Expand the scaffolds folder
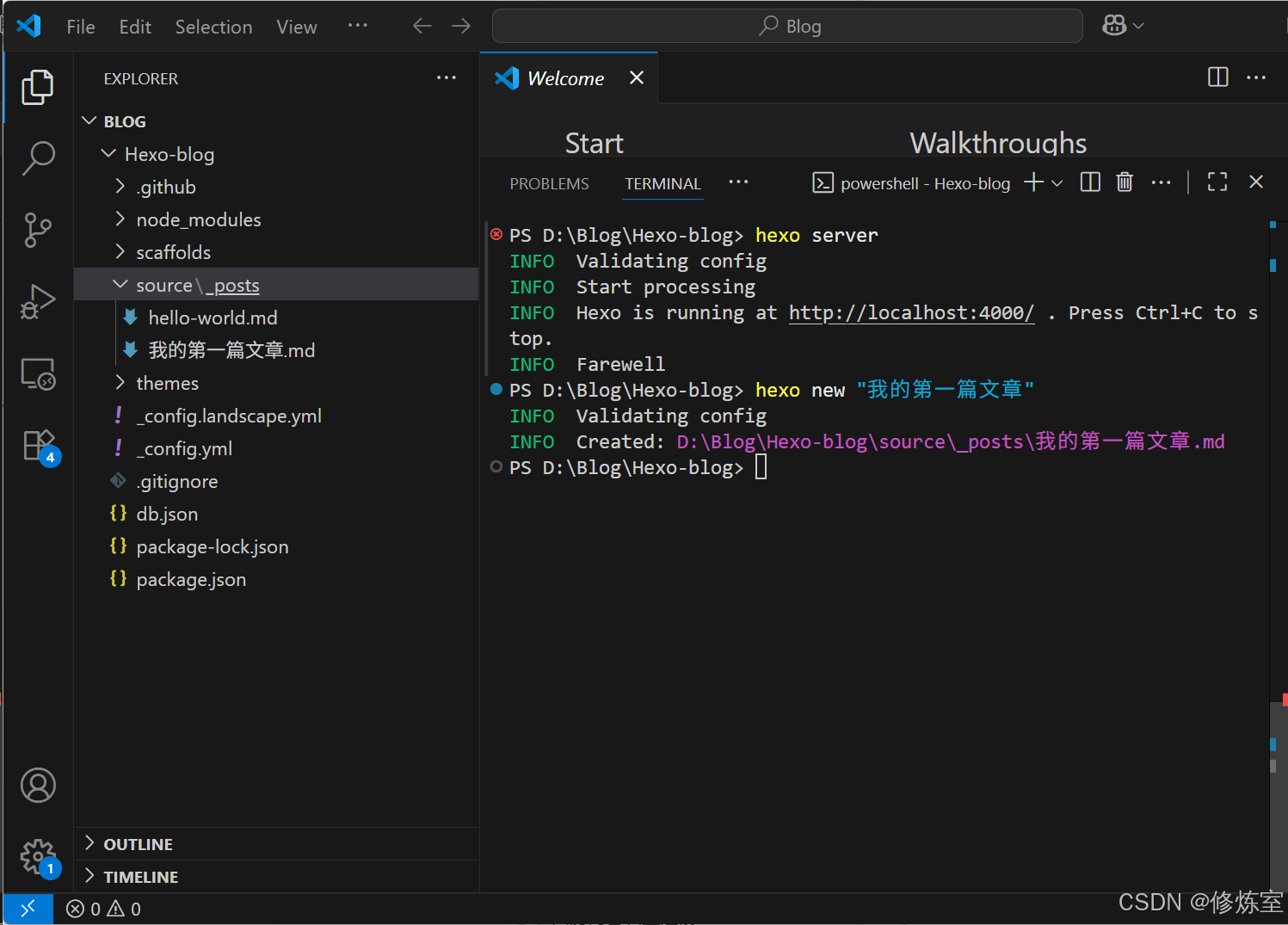Screen dimensions: 1288x925 [120, 252]
